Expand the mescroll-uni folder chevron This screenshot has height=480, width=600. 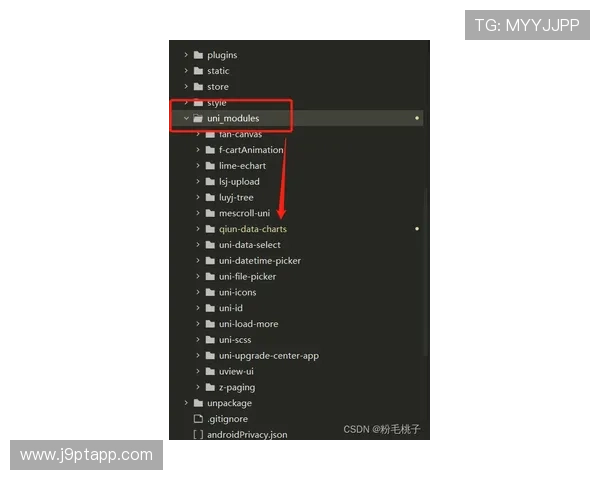pyautogui.click(x=198, y=213)
